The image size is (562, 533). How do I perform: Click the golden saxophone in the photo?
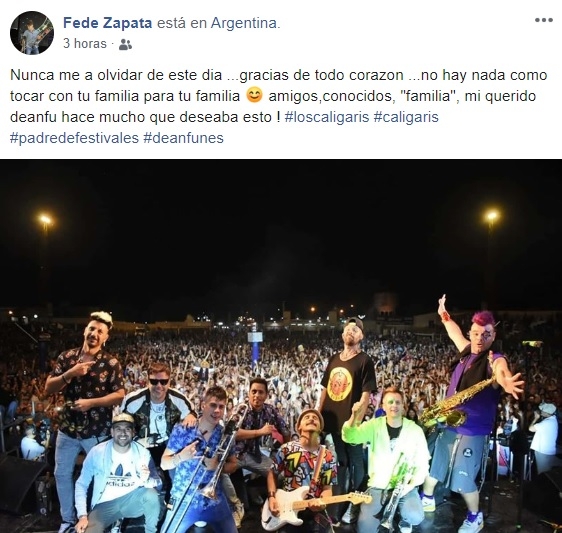[455, 403]
